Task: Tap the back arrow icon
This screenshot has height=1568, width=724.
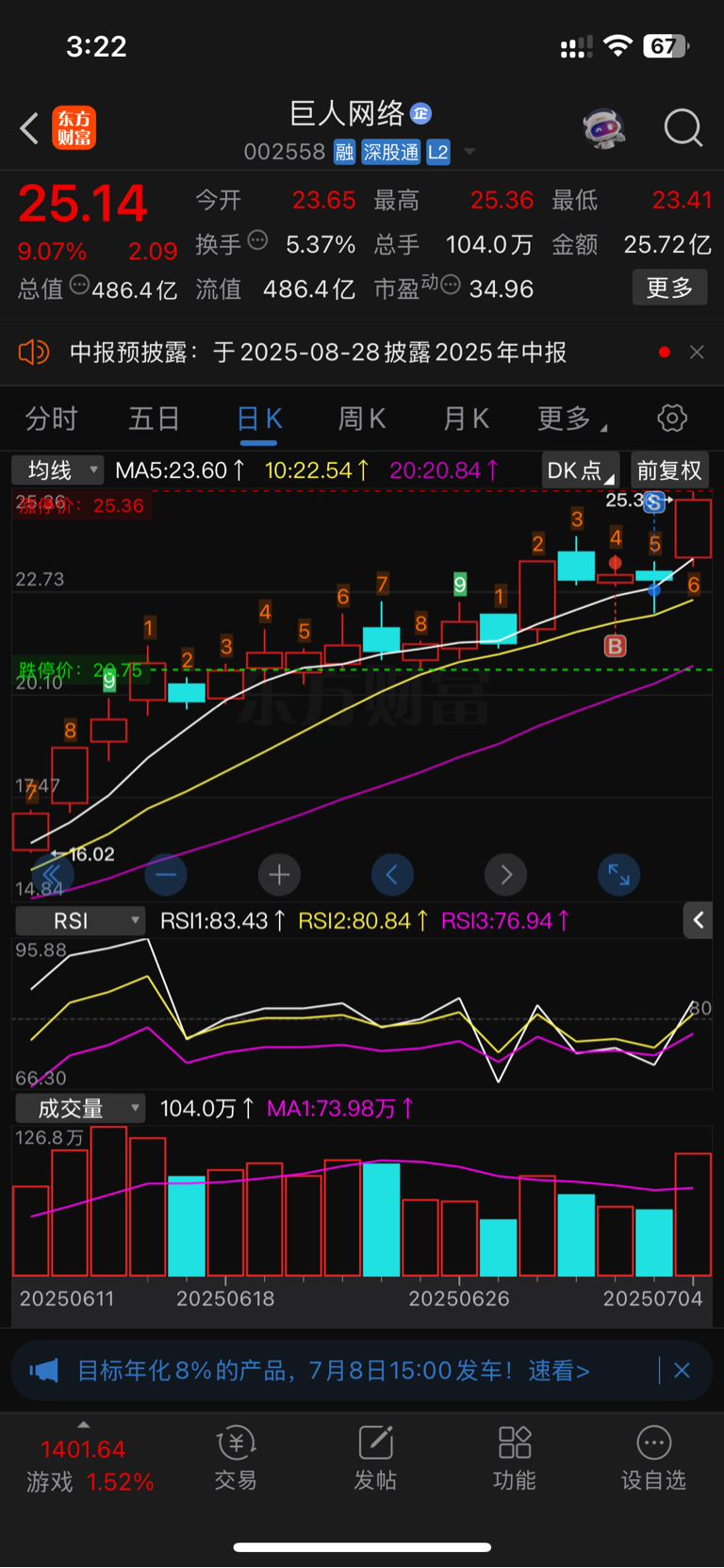Action: [x=29, y=128]
